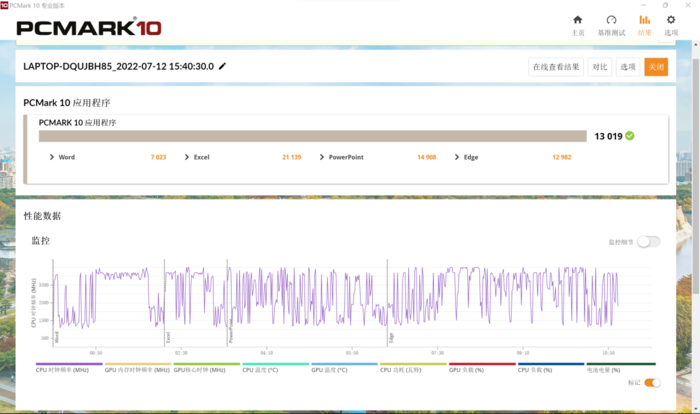
Task: Toggle the 电池电量 (%) legend
Action: point(621,368)
